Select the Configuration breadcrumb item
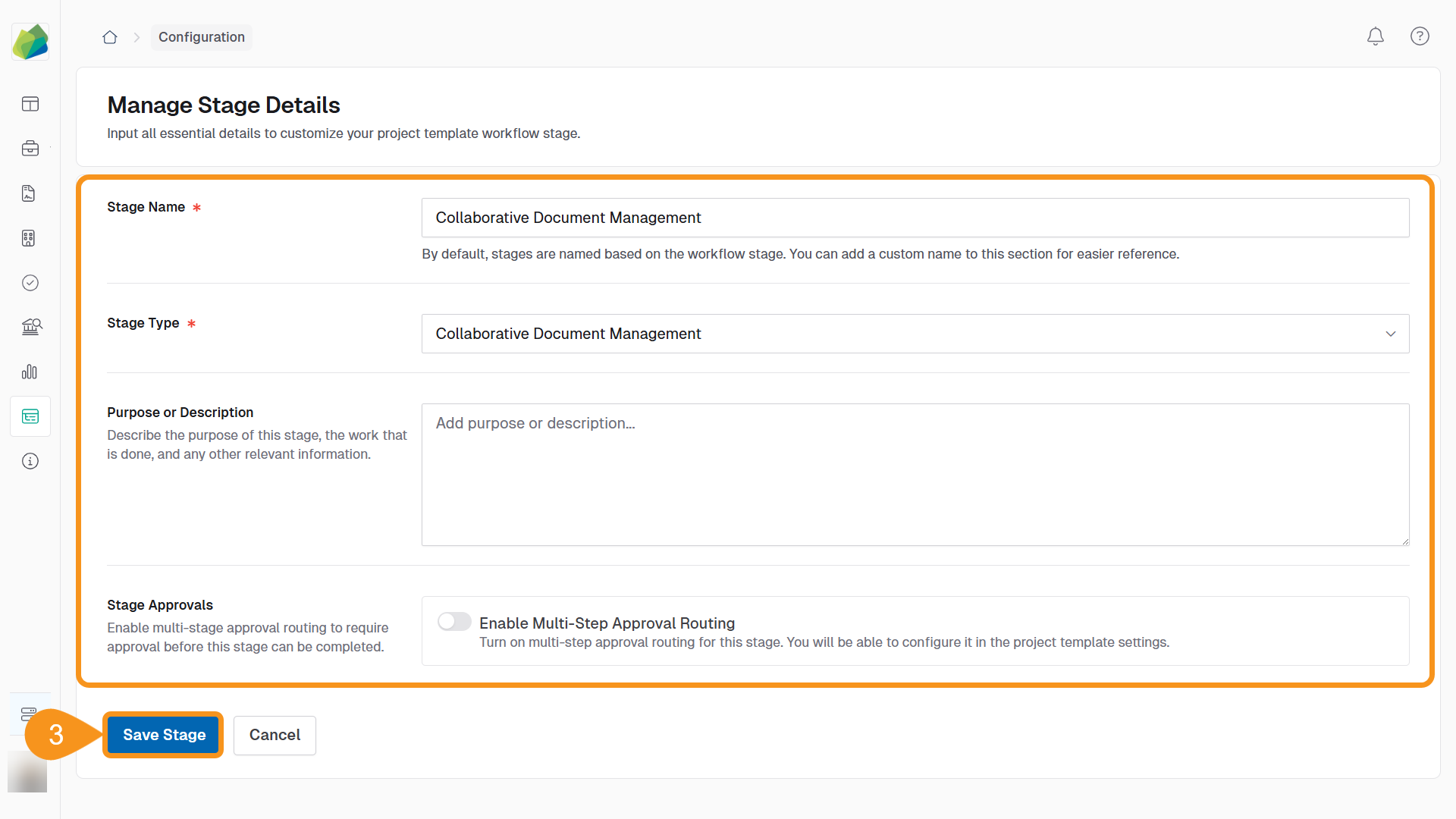Viewport: 1456px width, 819px height. (x=201, y=37)
